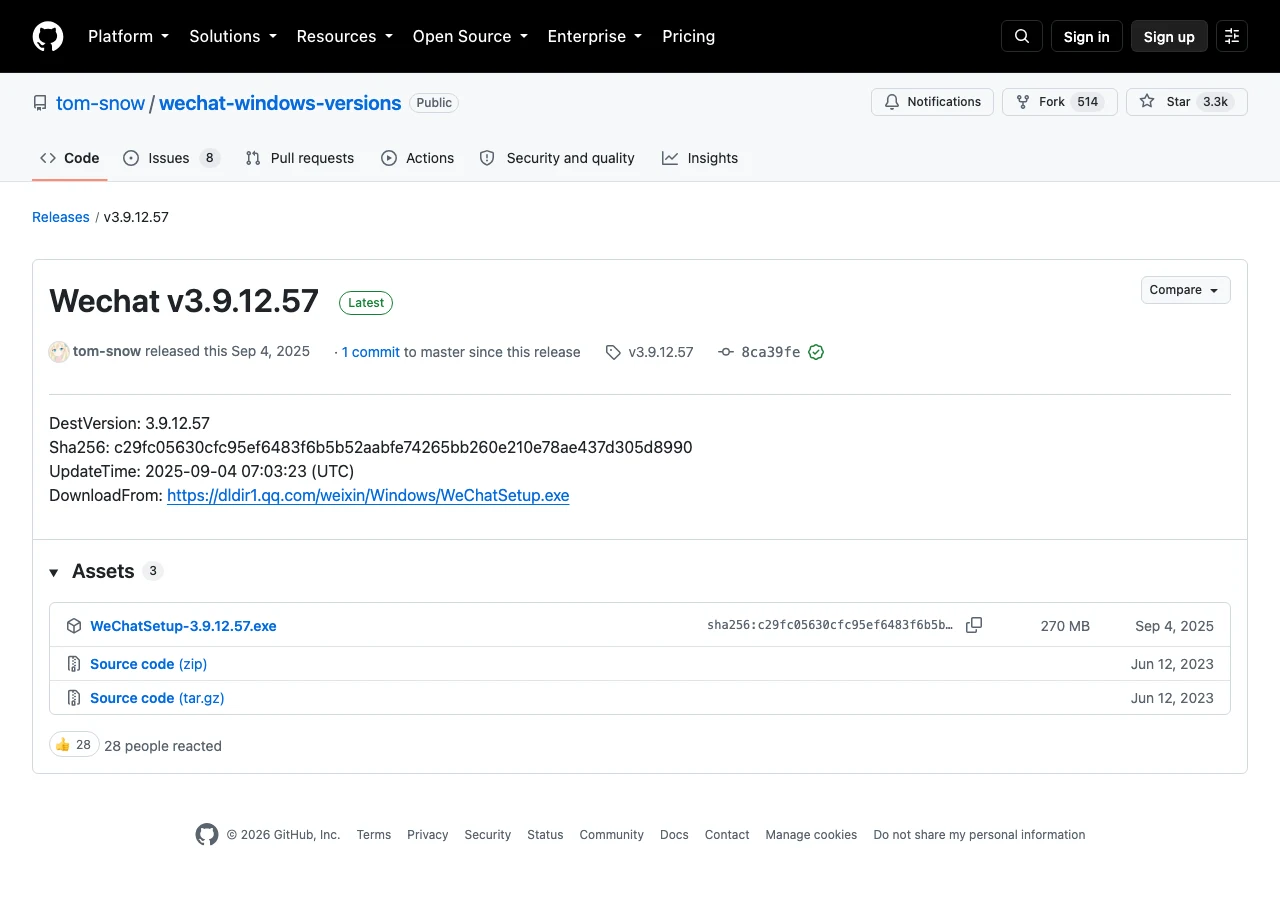Open the '1 commit' link
The height and width of the screenshot is (900, 1280).
[x=371, y=352]
